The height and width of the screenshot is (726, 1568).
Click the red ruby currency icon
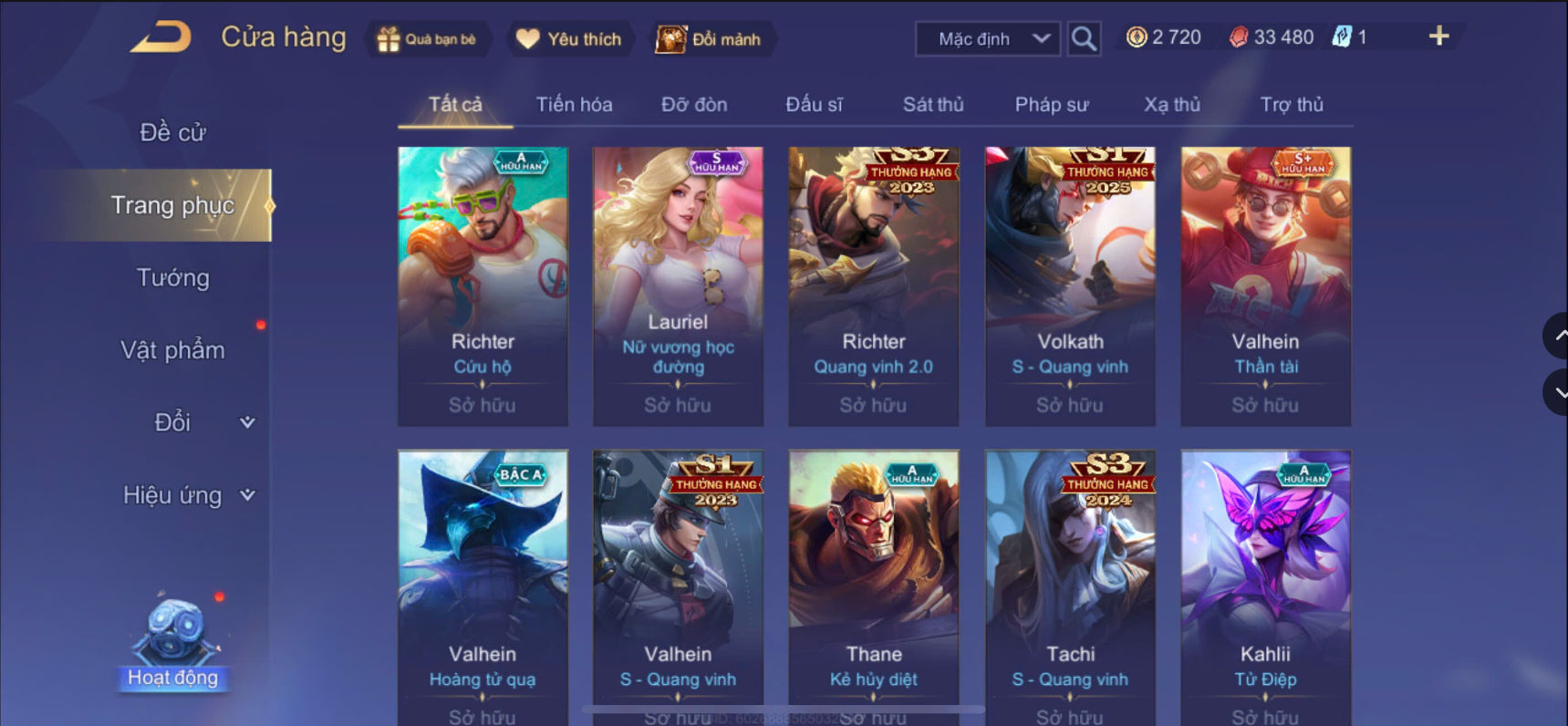1238,37
